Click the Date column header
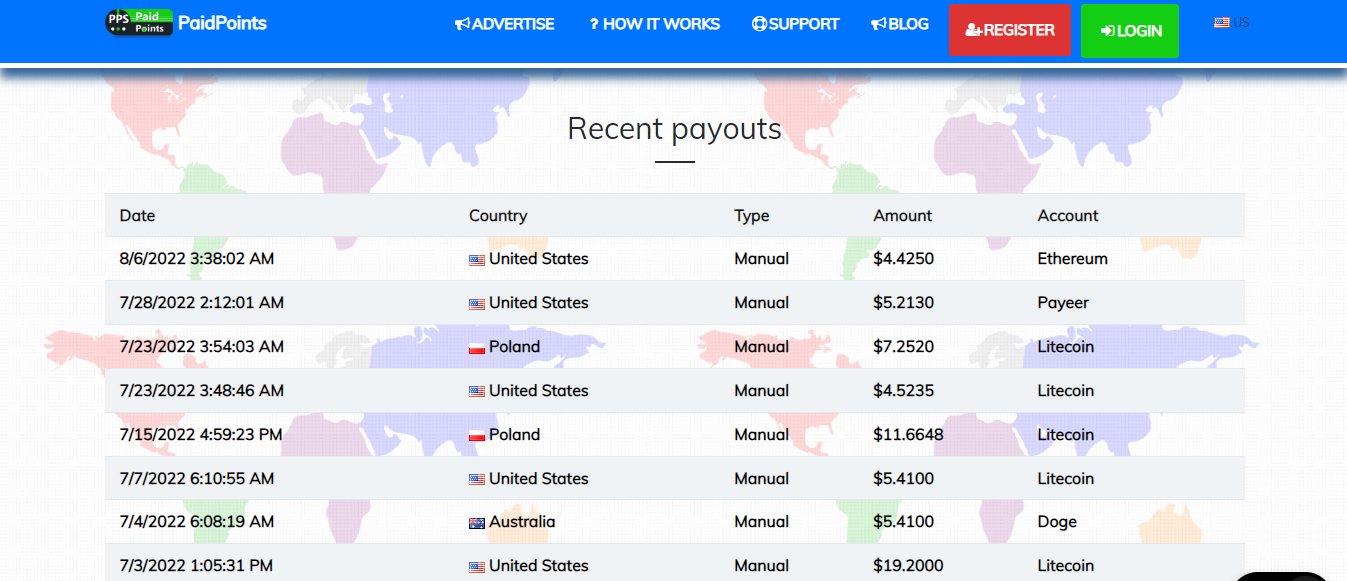This screenshot has width=1347, height=581. click(x=137, y=215)
